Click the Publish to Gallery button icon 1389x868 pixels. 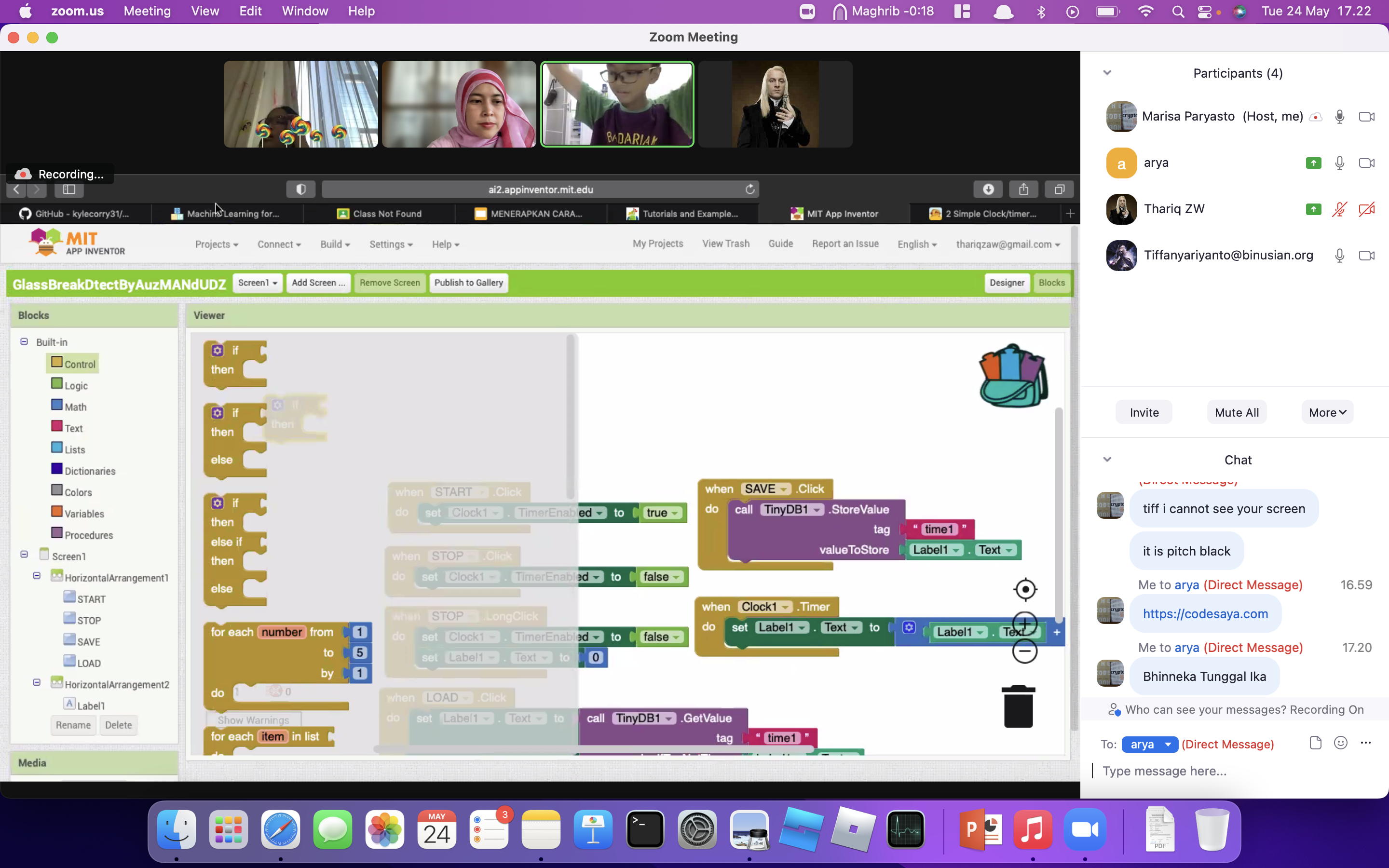coord(469,283)
